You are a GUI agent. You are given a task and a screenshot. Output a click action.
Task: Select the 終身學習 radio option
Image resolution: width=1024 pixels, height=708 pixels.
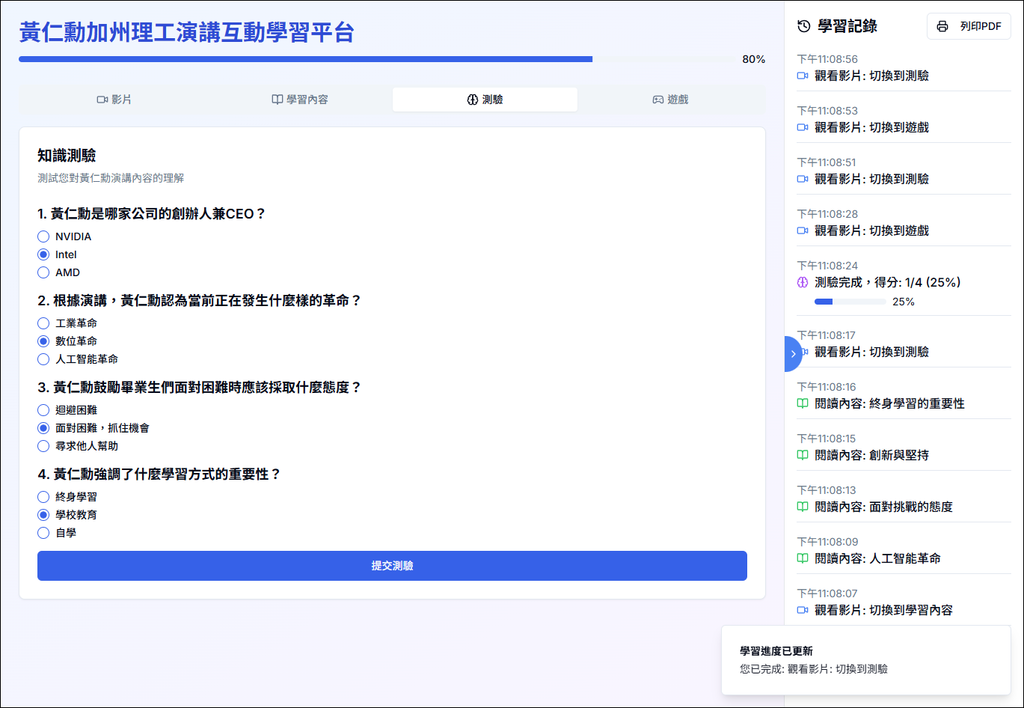click(43, 497)
